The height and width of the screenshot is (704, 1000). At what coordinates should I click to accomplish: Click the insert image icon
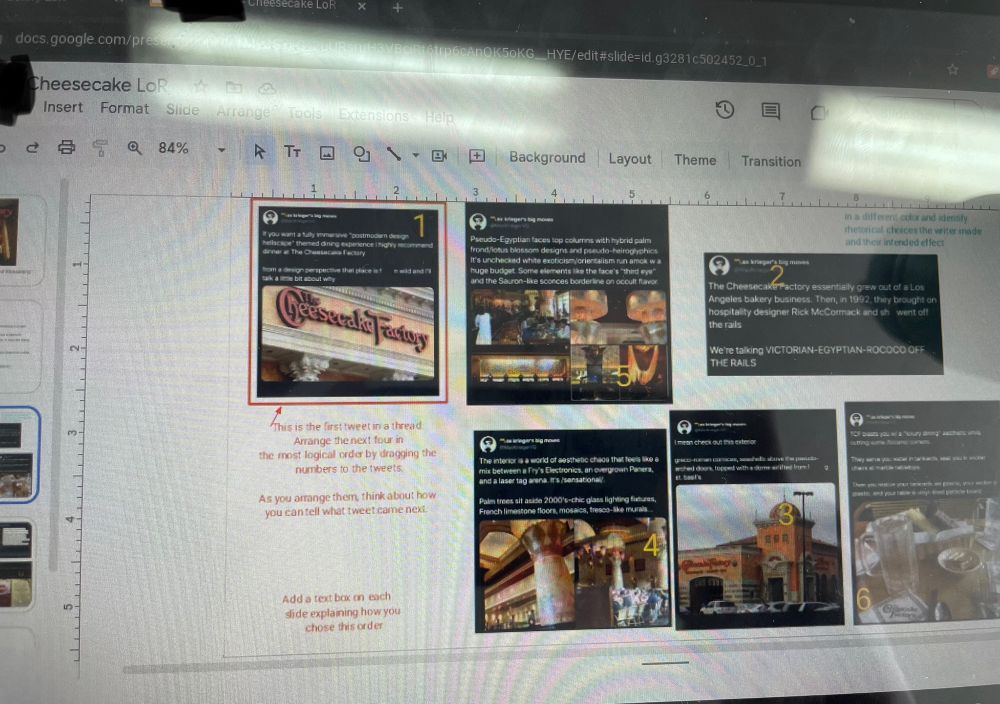(x=327, y=153)
